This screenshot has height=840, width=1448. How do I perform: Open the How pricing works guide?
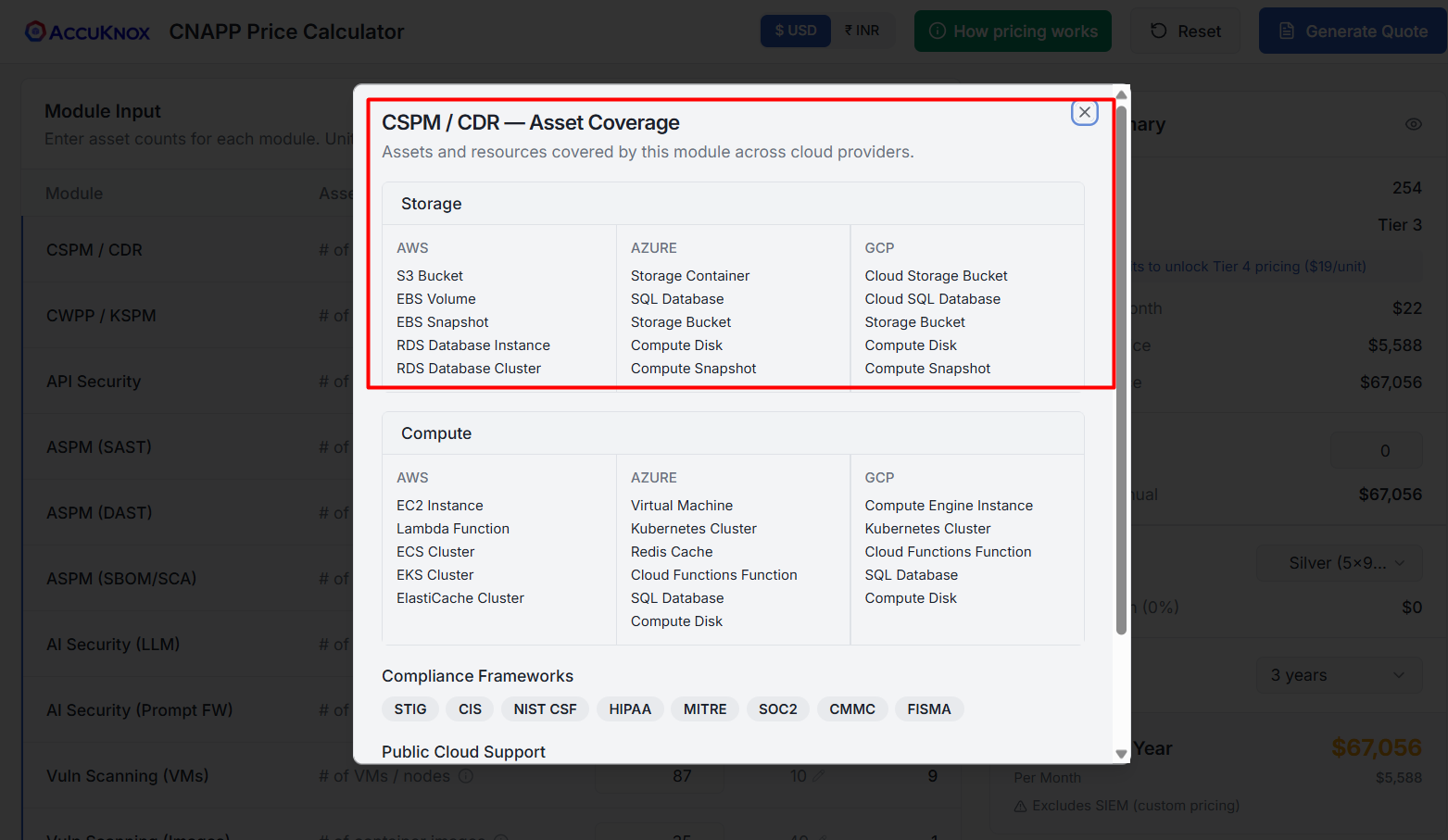point(1013,31)
